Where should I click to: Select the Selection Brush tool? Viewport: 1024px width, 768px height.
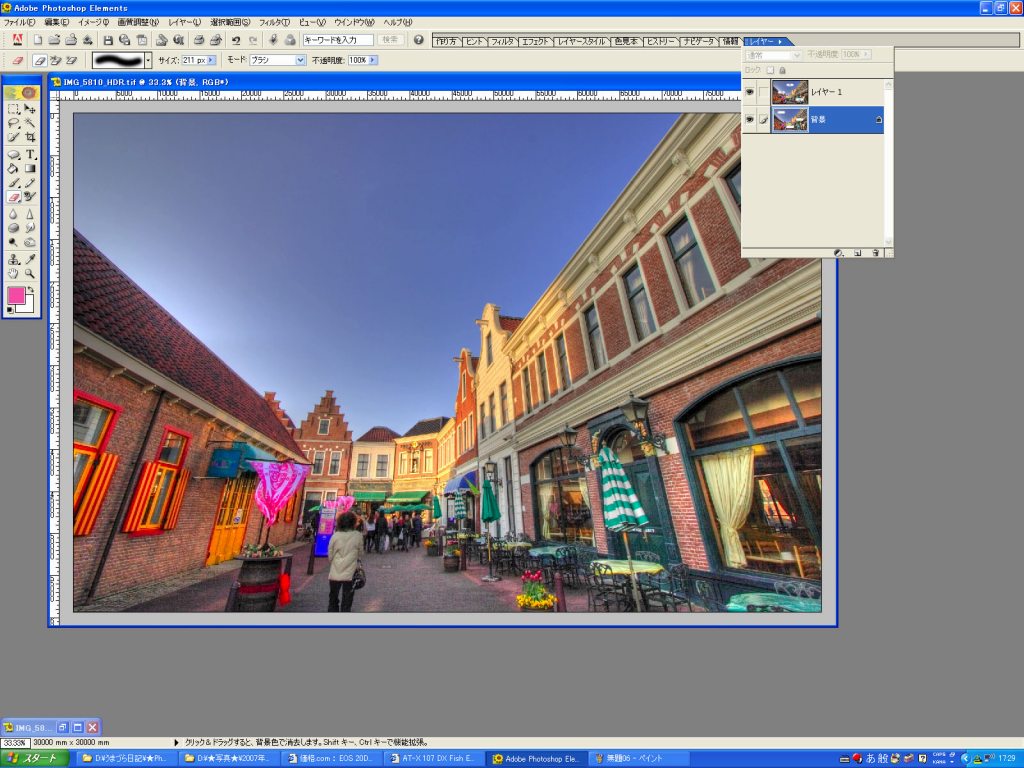[13, 137]
